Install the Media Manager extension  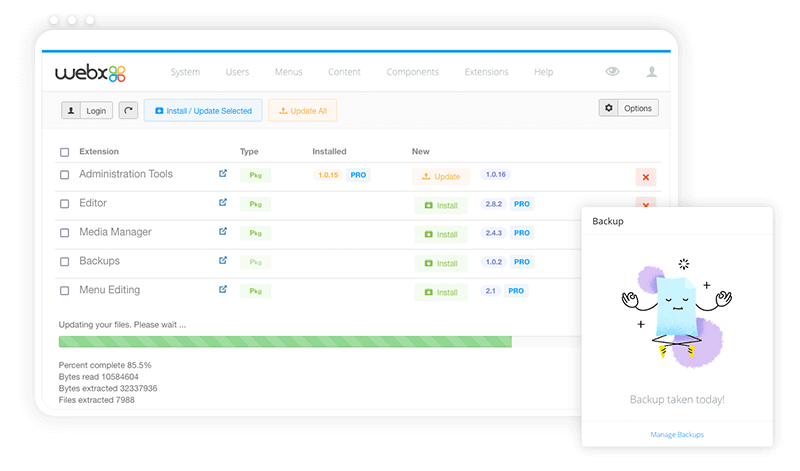(441, 234)
